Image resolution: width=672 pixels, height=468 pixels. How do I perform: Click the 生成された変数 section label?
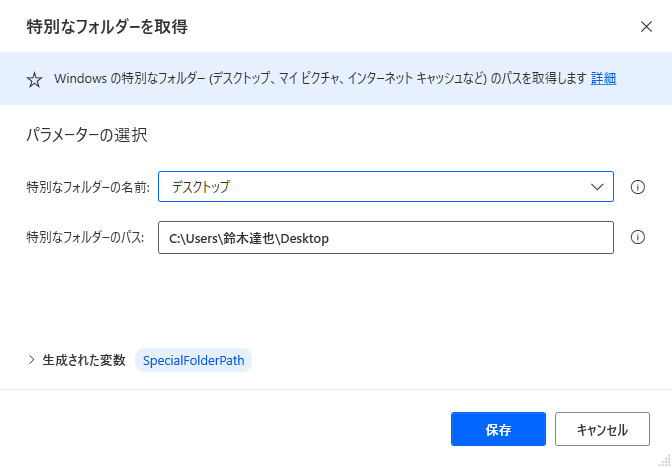pyautogui.click(x=84, y=360)
